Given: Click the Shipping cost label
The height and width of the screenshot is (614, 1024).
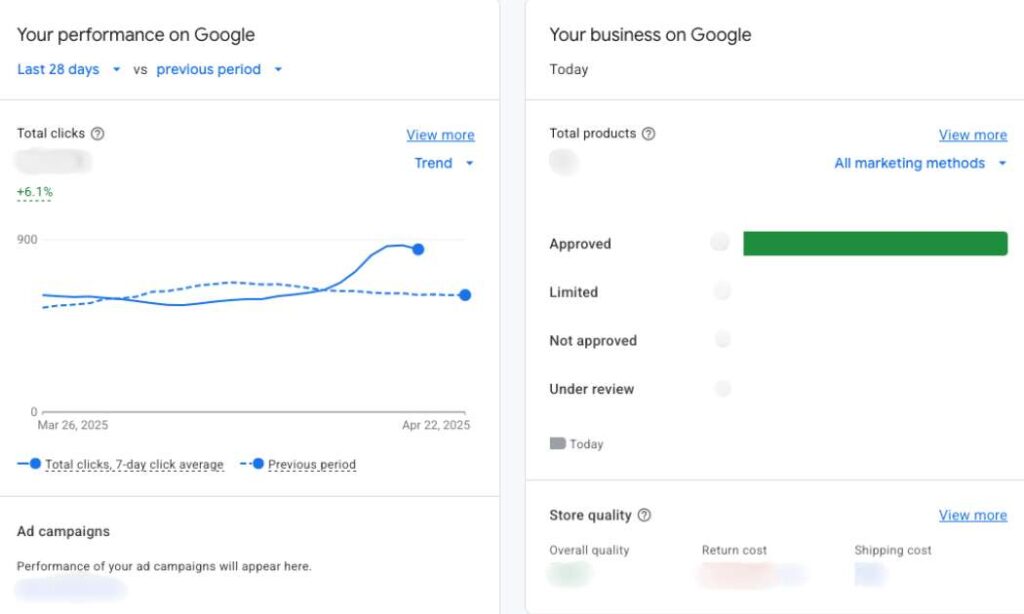Looking at the screenshot, I should click(x=893, y=550).
